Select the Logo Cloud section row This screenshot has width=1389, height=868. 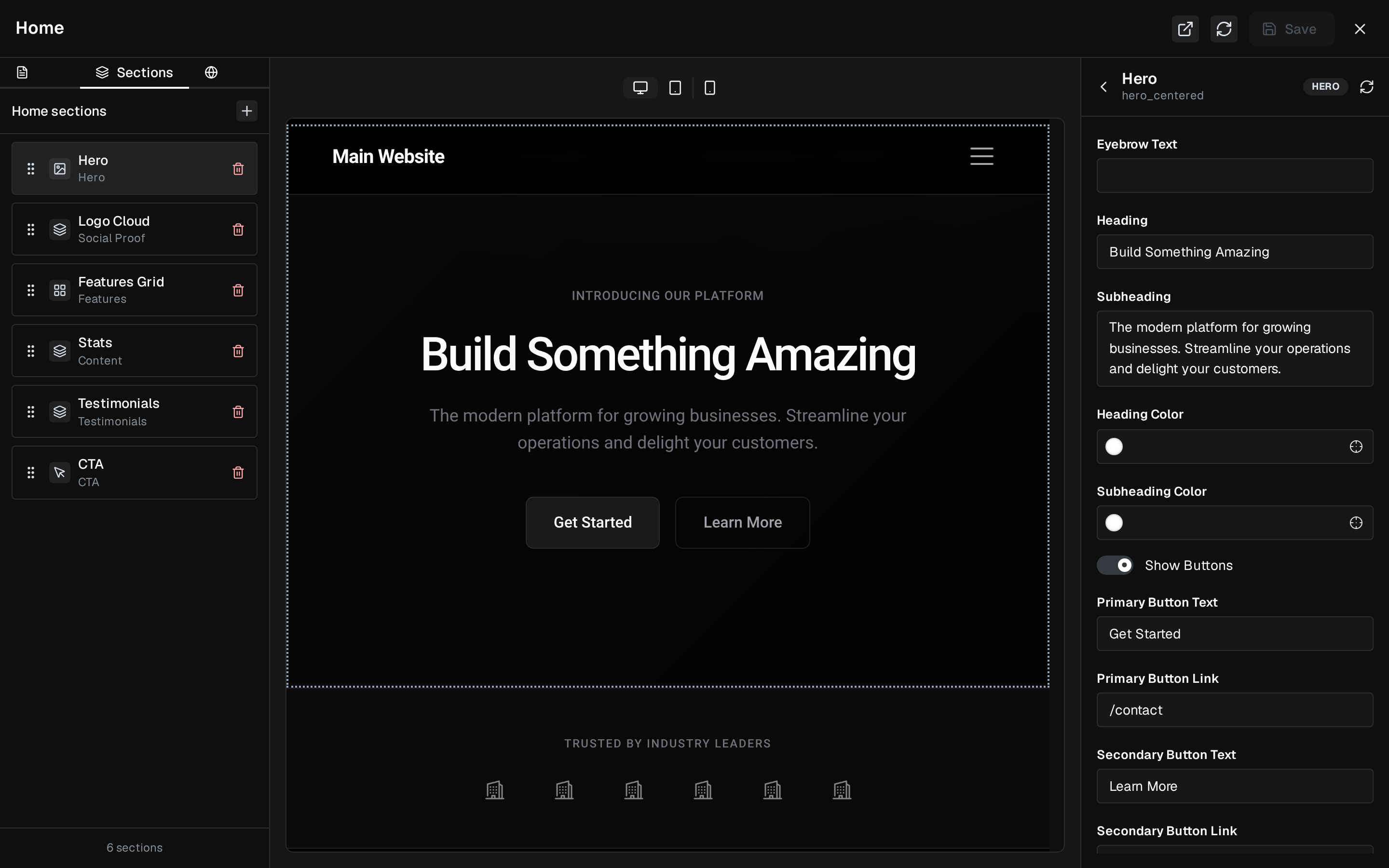[x=134, y=229]
